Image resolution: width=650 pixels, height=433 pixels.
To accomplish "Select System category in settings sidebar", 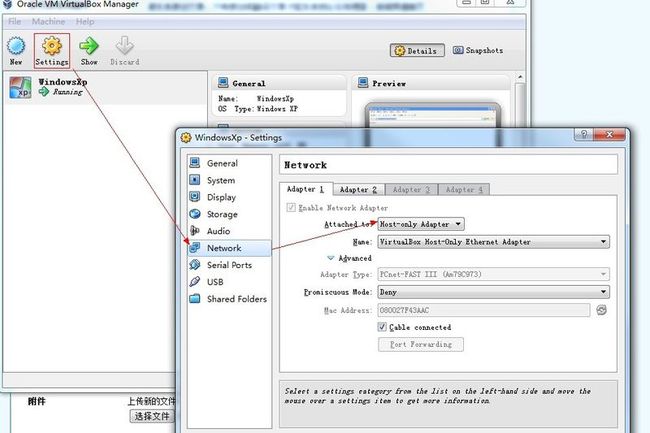I will click(229, 180).
